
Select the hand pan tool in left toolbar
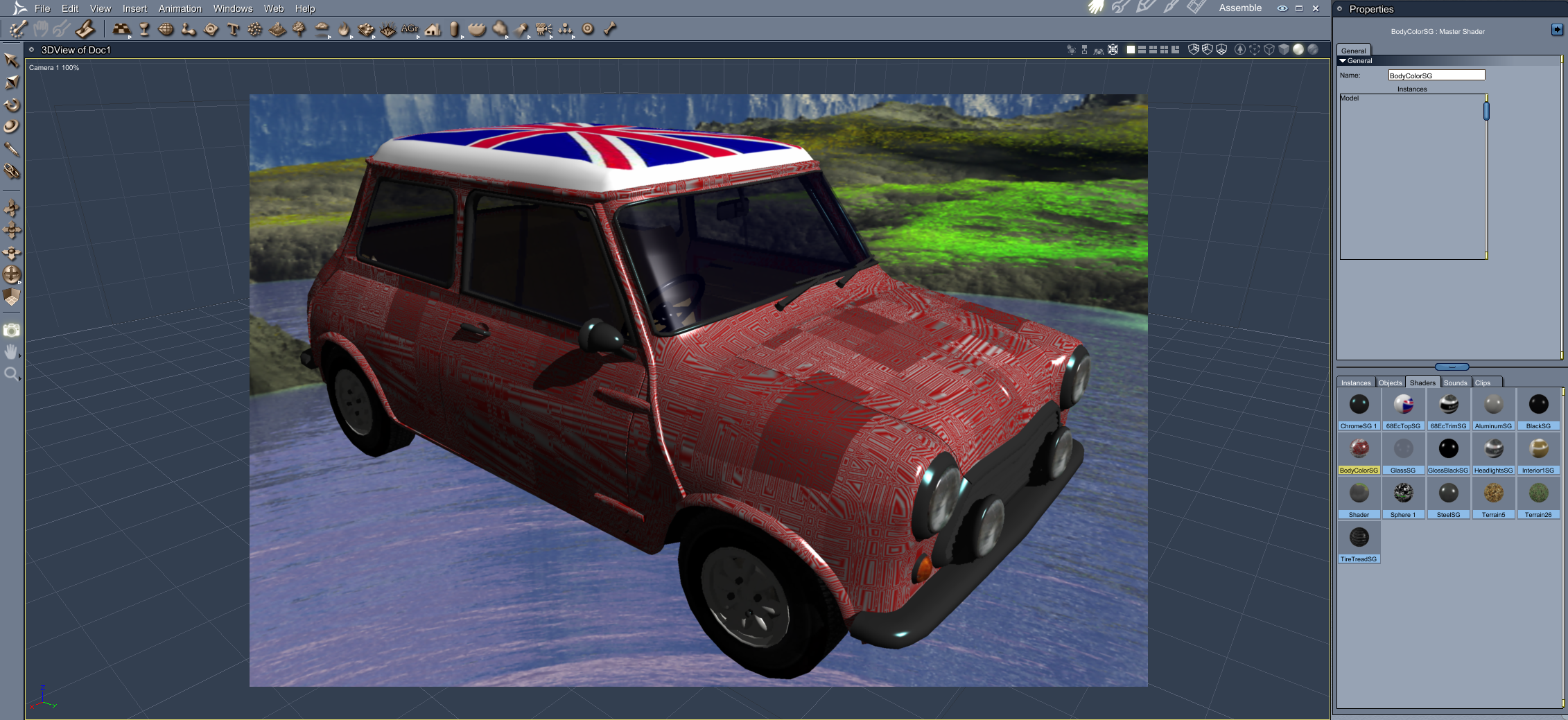(10, 352)
